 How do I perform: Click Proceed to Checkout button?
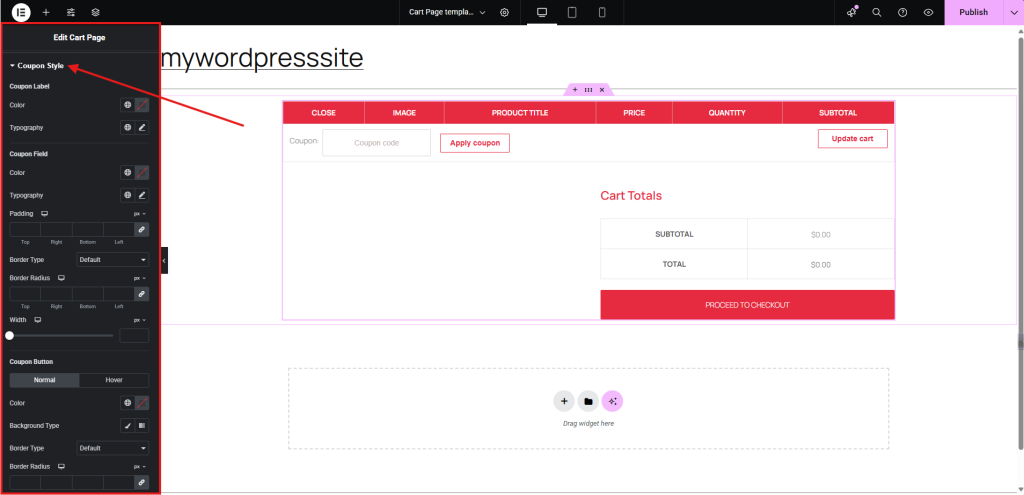point(747,305)
